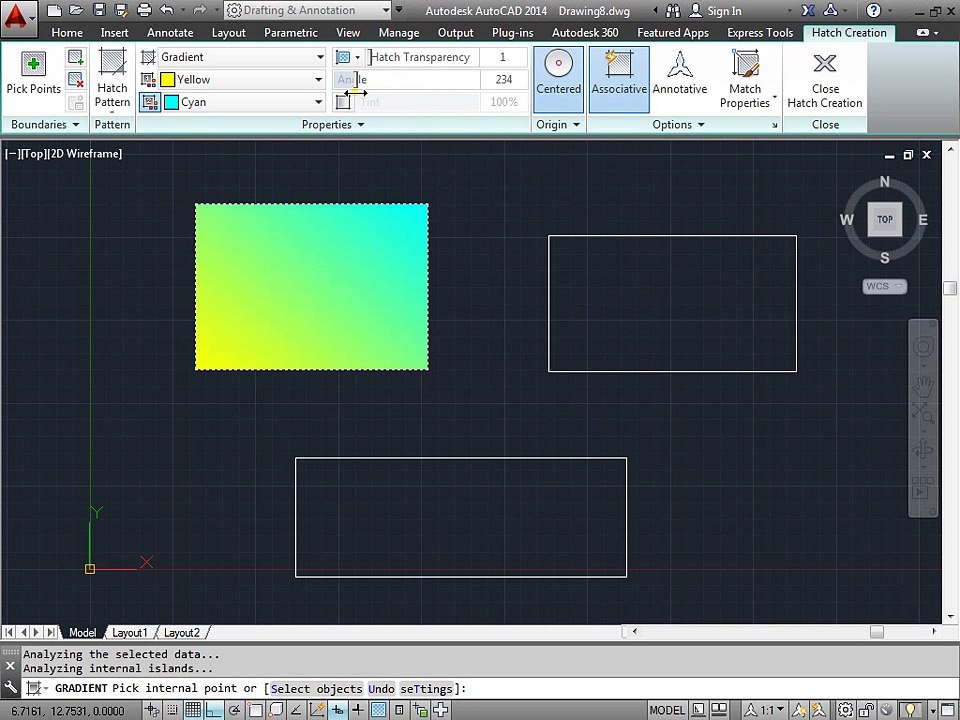Toggle the gradient second color button beside Cyan
The width and height of the screenshot is (960, 720).
point(149,102)
